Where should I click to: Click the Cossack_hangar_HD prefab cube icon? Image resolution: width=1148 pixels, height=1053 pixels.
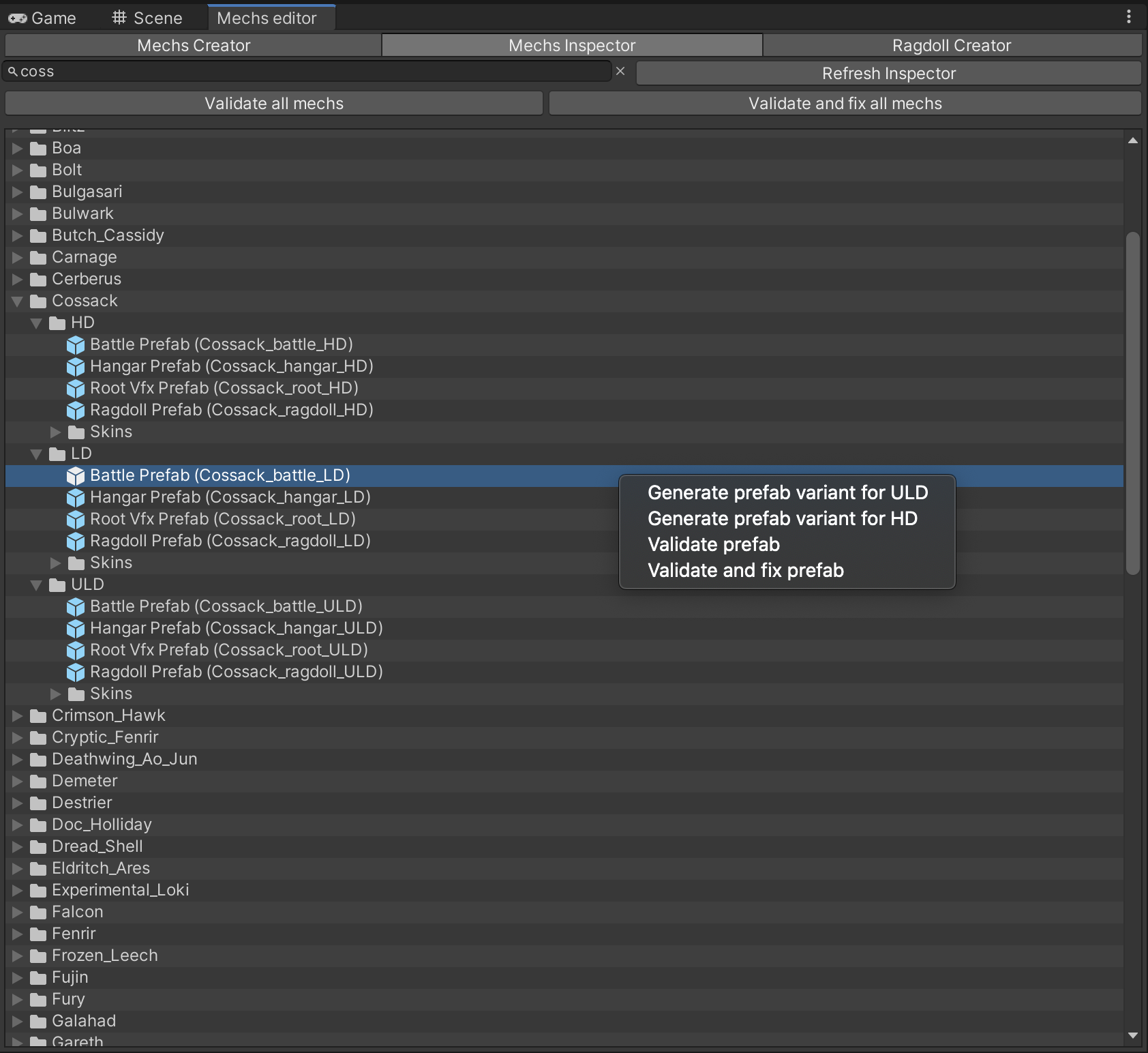coord(76,367)
